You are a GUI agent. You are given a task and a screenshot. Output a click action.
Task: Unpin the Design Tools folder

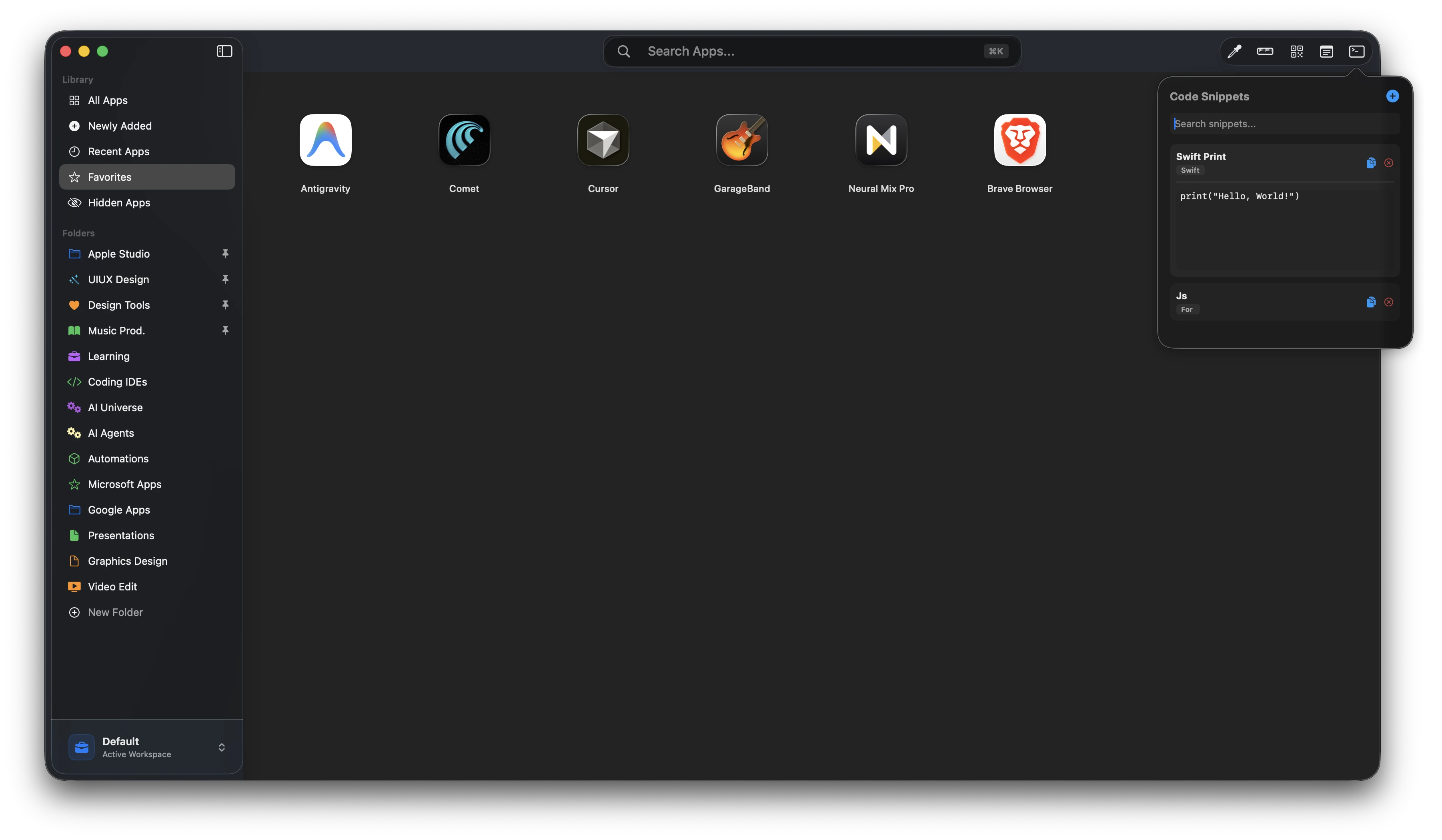(225, 305)
